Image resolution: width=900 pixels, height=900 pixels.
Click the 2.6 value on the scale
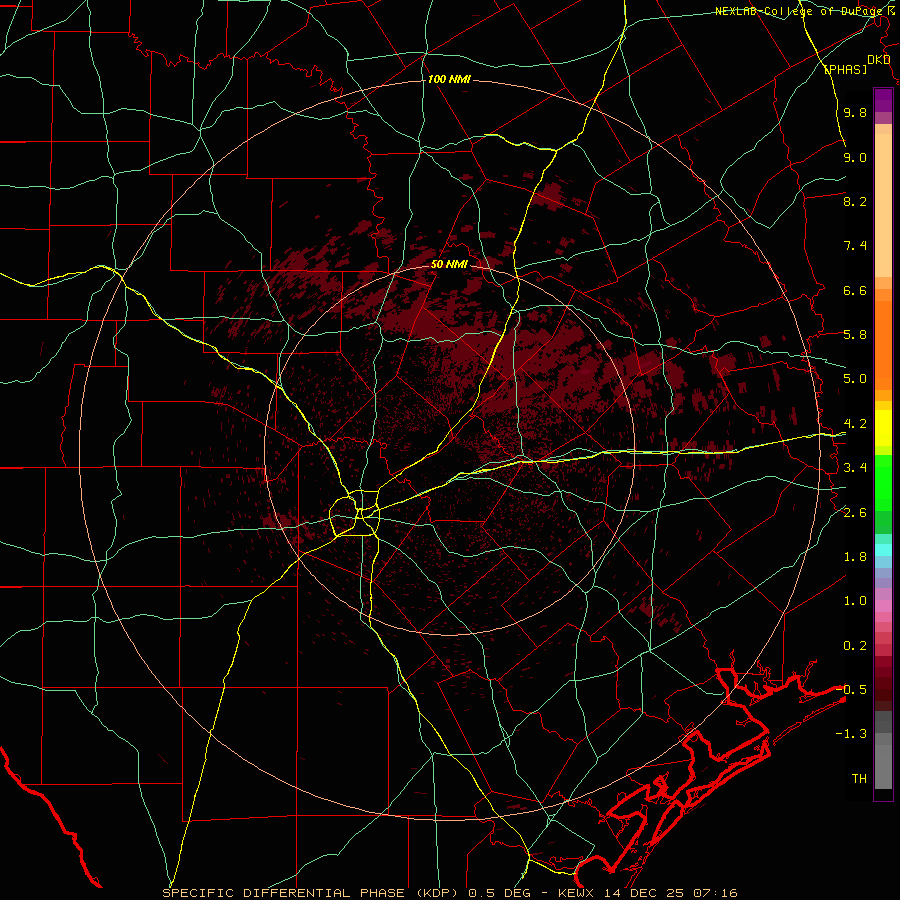coord(855,513)
